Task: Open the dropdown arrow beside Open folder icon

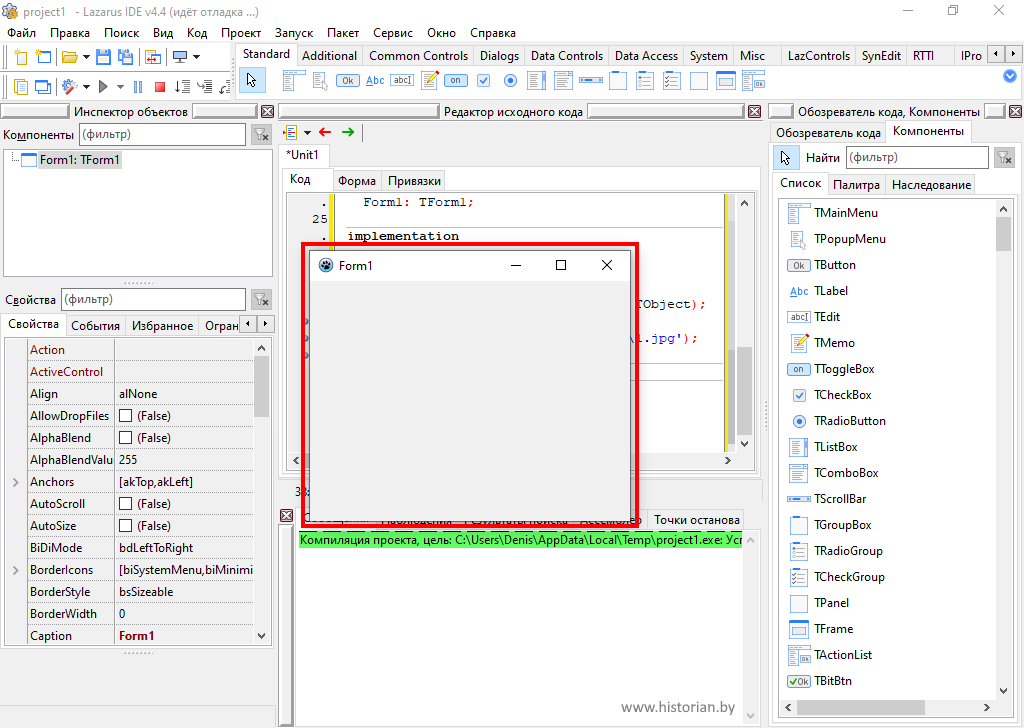Action: (x=86, y=57)
